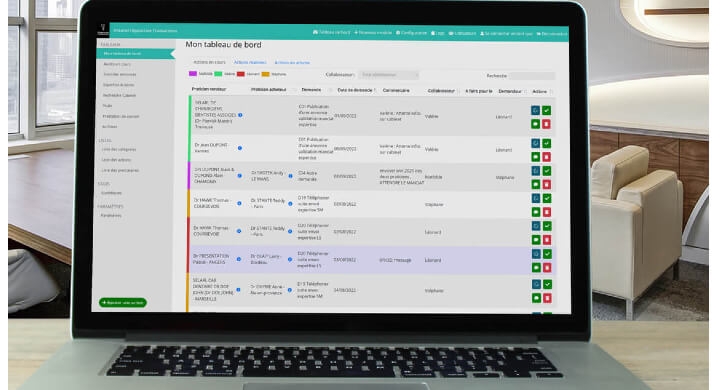Show info for Drs DUPONT CHAMONIX vendor
Image resolution: width=720 pixels, height=390 pixels.
click(x=239, y=175)
